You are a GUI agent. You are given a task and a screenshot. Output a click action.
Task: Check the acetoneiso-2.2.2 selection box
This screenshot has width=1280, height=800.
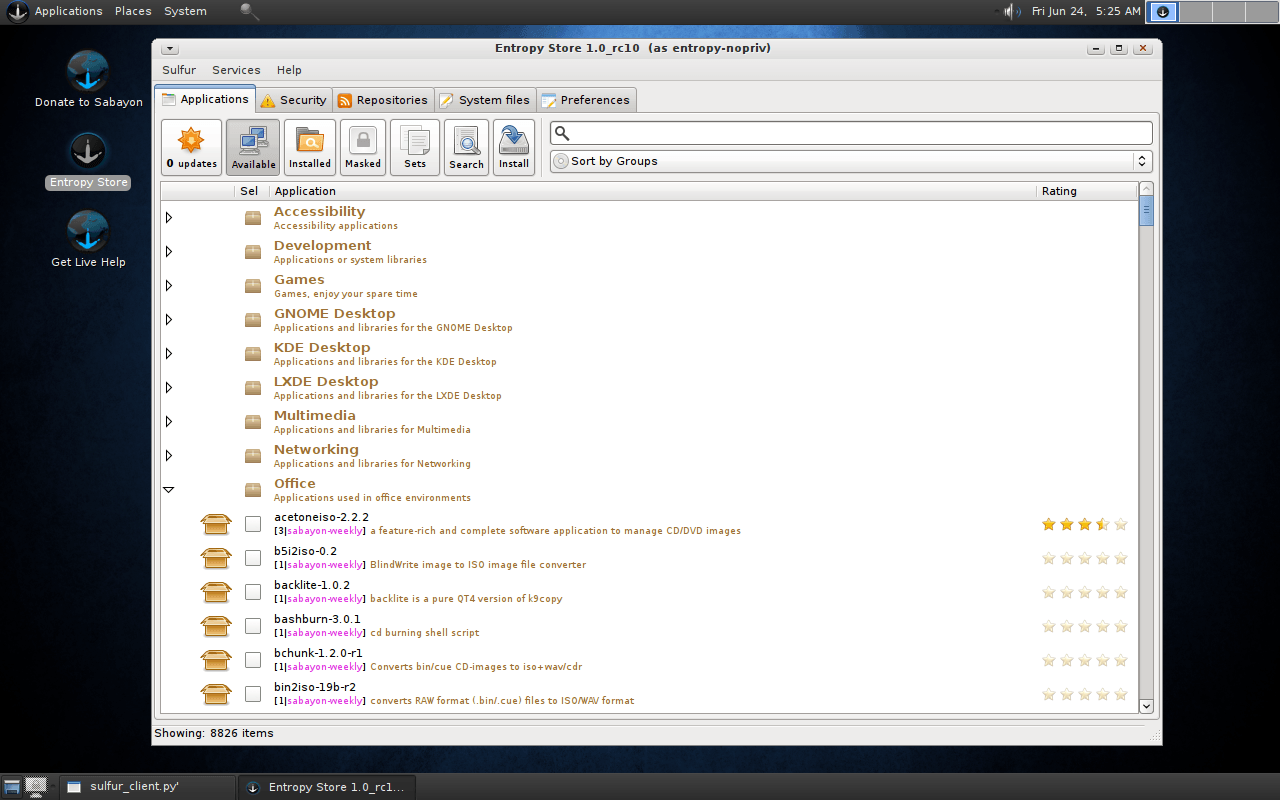coord(253,524)
